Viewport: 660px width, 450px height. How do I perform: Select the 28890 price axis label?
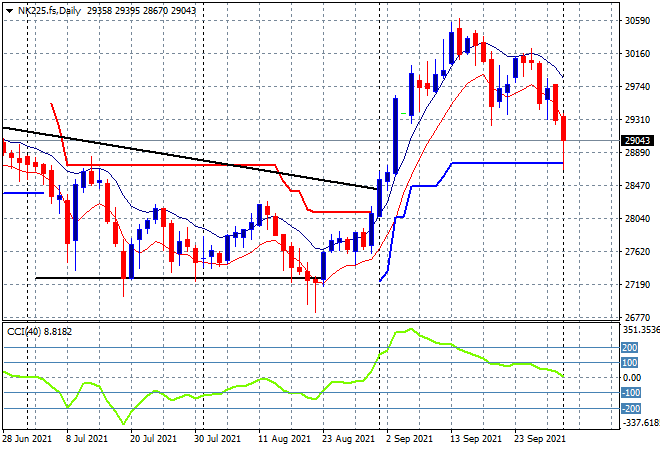(637, 152)
